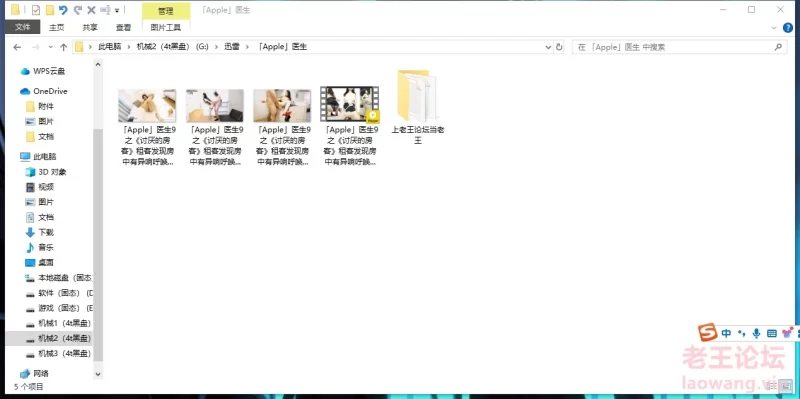The image size is (800, 399).
Task: Open 桌面 in the navigation pane
Action: 40,263
